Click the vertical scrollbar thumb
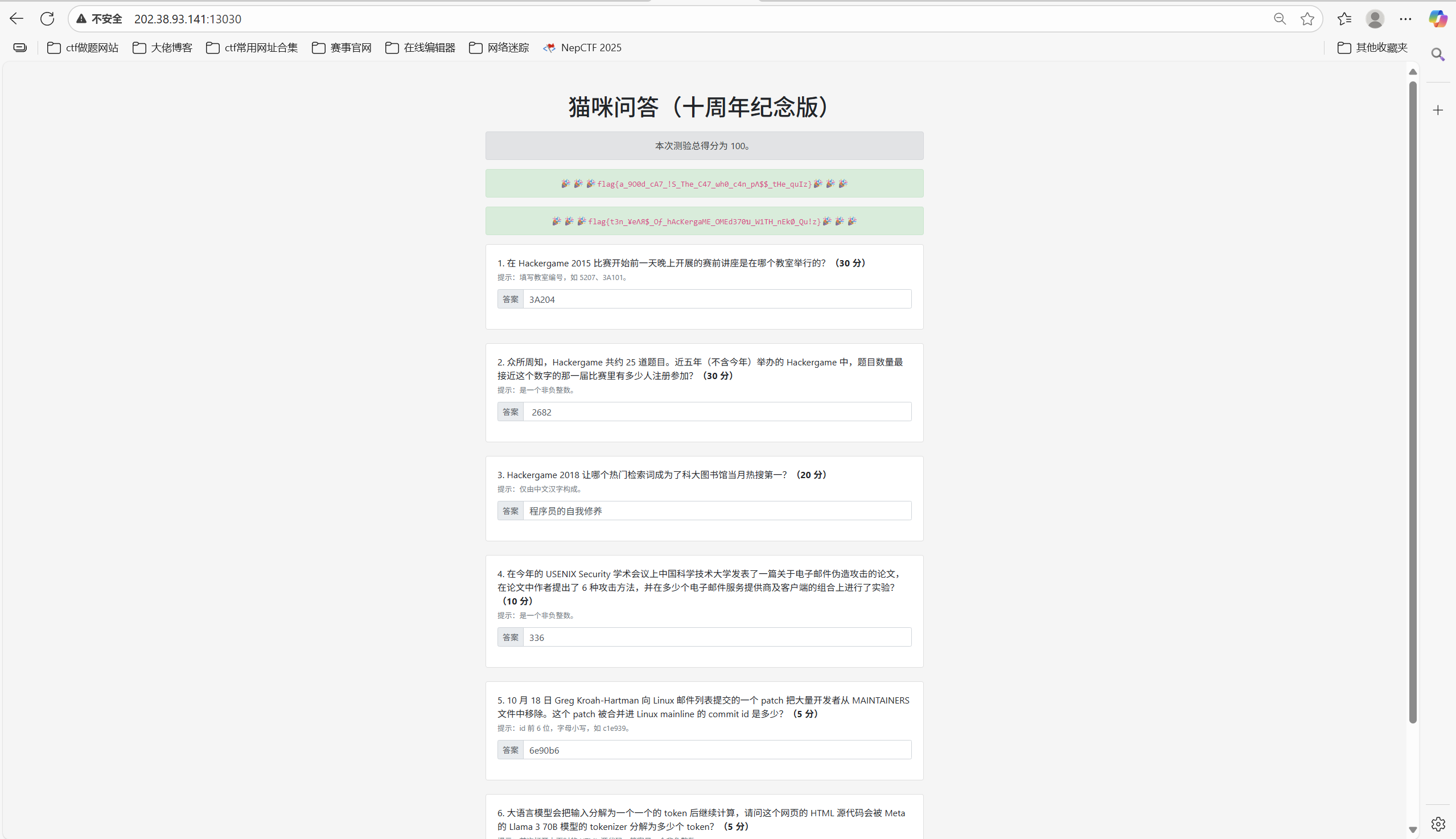Screen dimensions: 1456x839 1412,402
